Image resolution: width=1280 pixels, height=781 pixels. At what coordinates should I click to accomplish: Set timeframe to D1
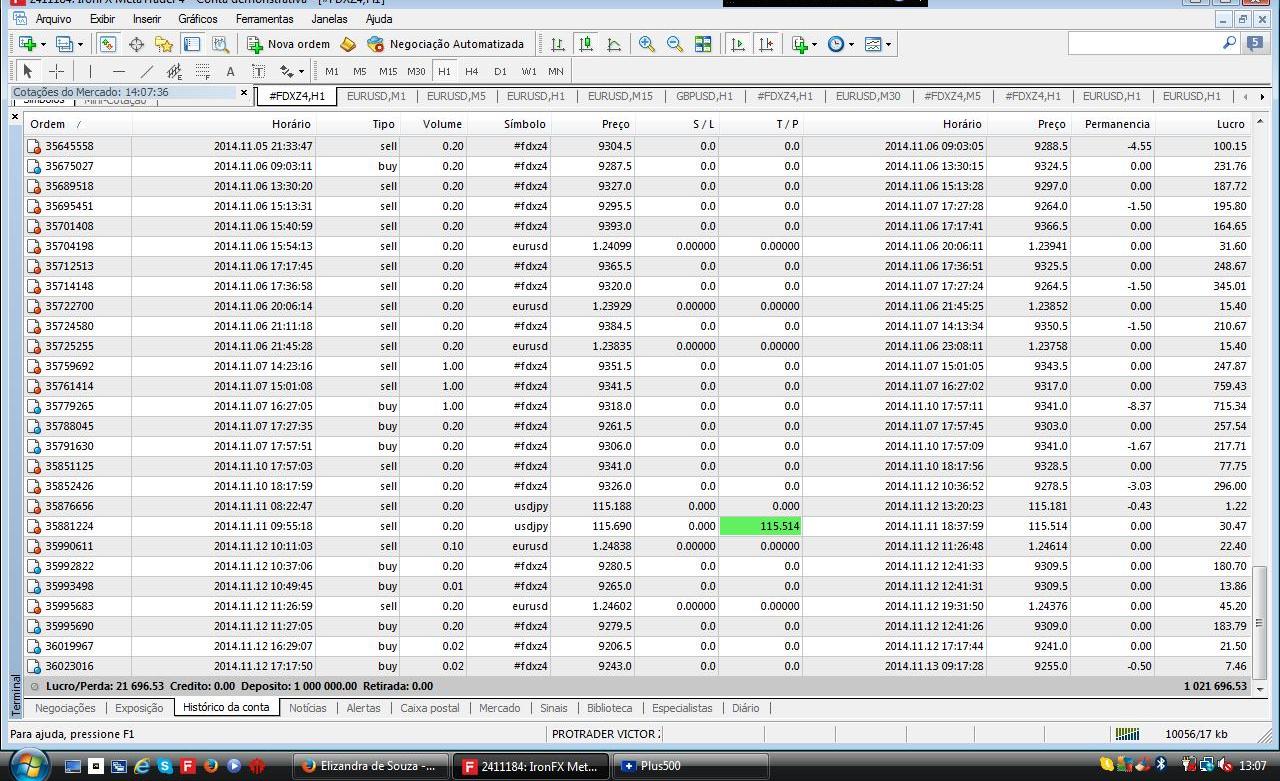click(x=500, y=71)
